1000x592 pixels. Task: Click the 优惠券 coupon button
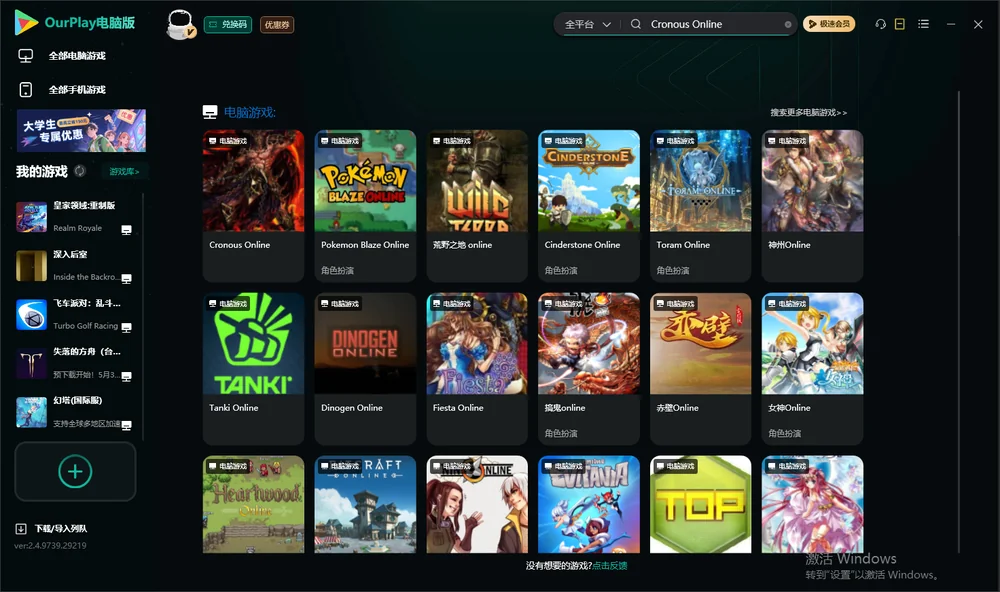tap(277, 24)
